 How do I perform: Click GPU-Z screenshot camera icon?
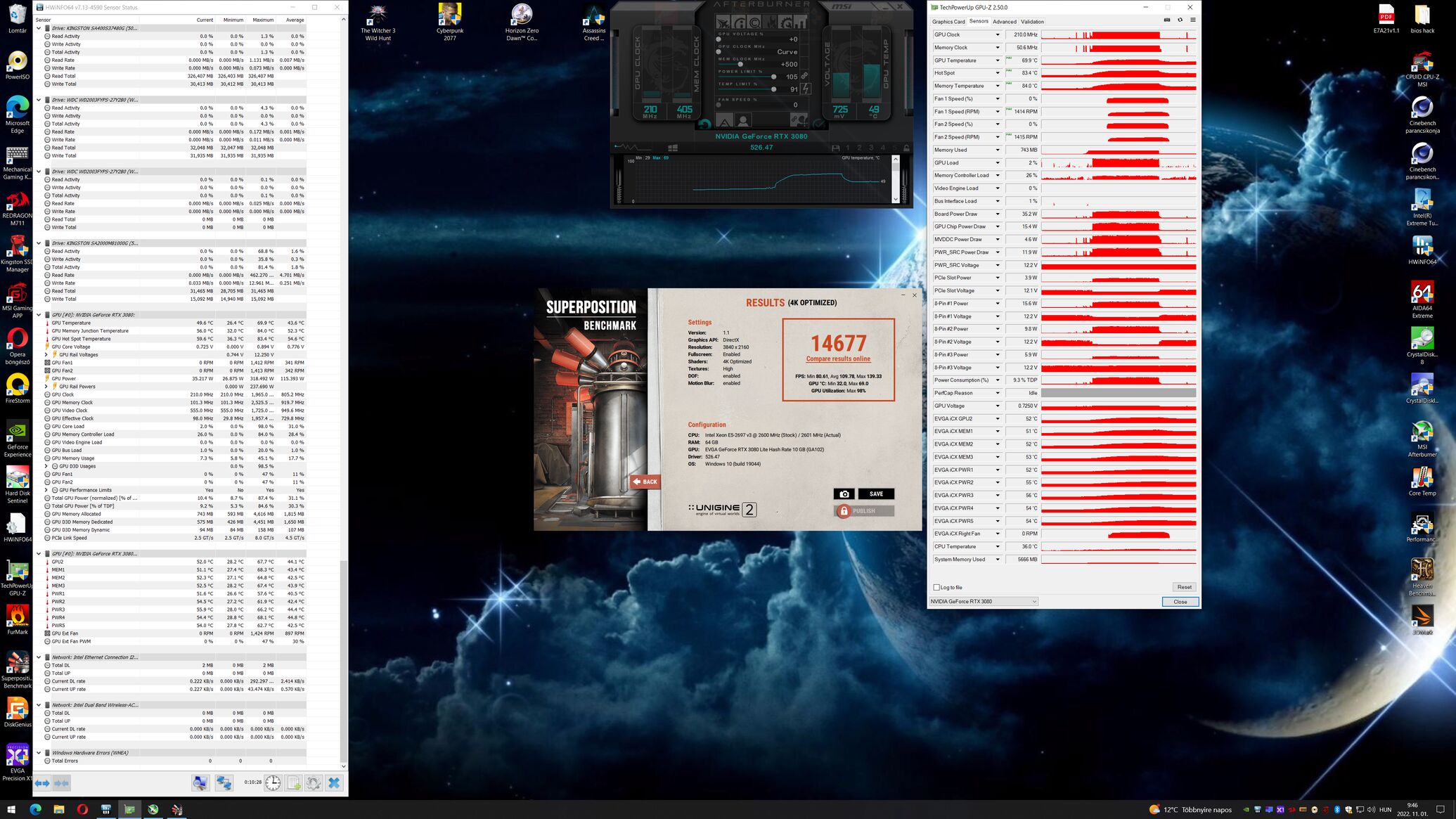coord(1167,20)
